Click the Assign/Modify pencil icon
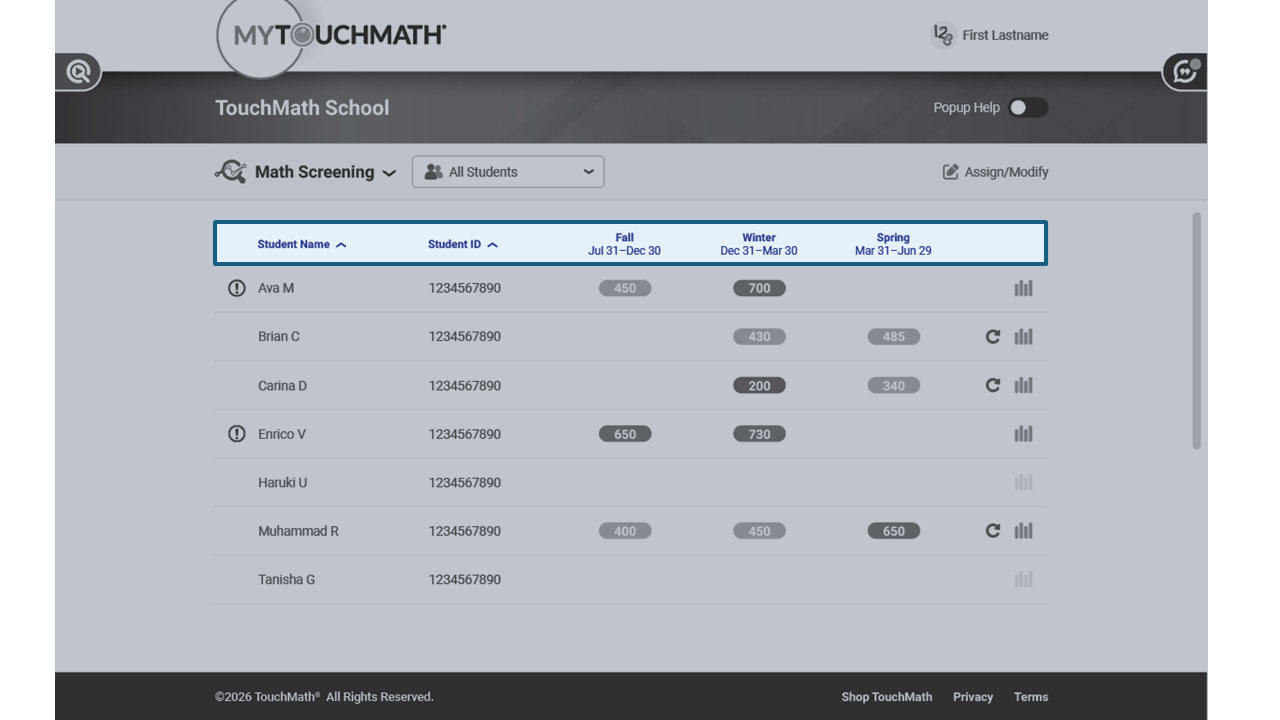This screenshot has width=1280, height=720. pyautogui.click(x=950, y=172)
